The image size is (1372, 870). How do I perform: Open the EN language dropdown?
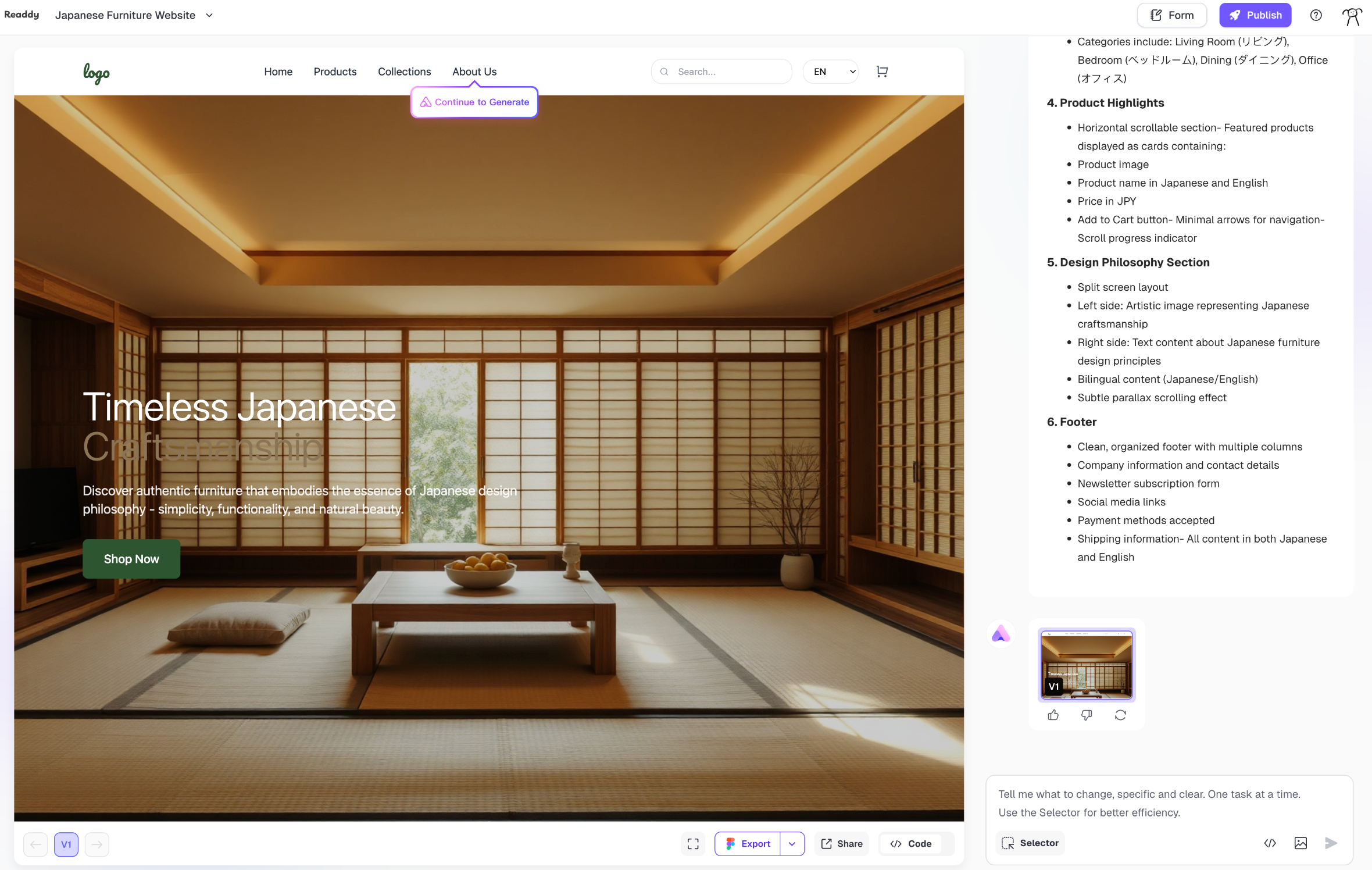pyautogui.click(x=831, y=72)
